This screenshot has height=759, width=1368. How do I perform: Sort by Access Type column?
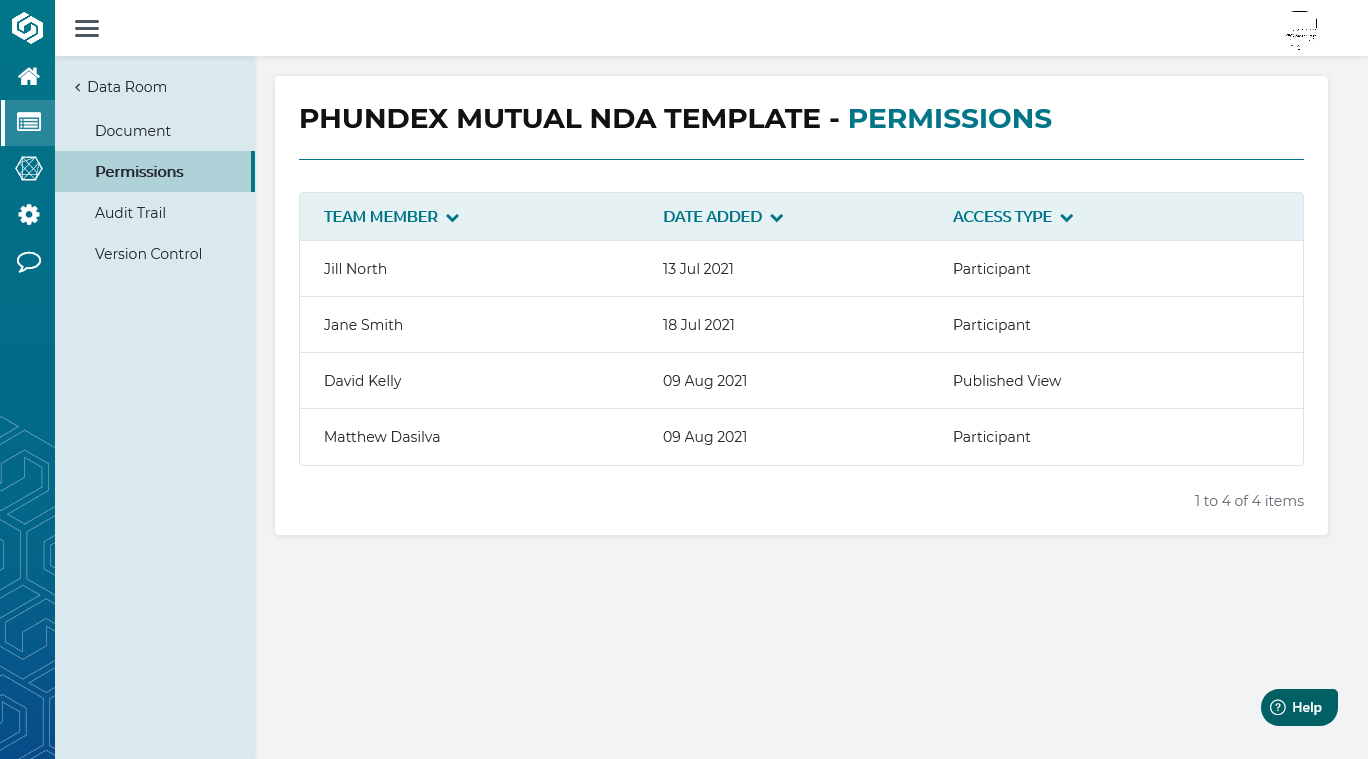pyautogui.click(x=1012, y=217)
